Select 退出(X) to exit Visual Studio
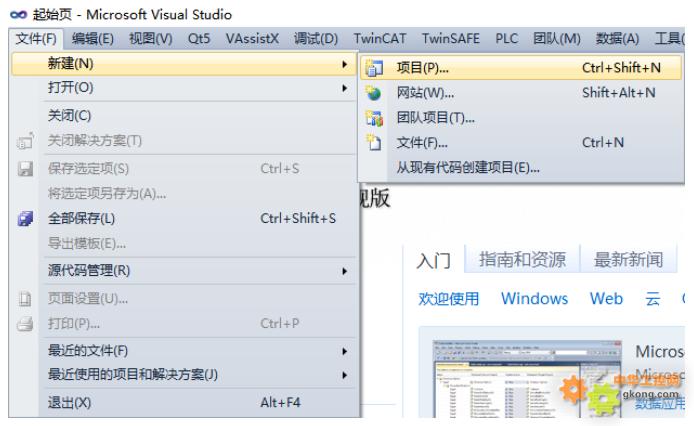The image size is (694, 426). pos(184,403)
